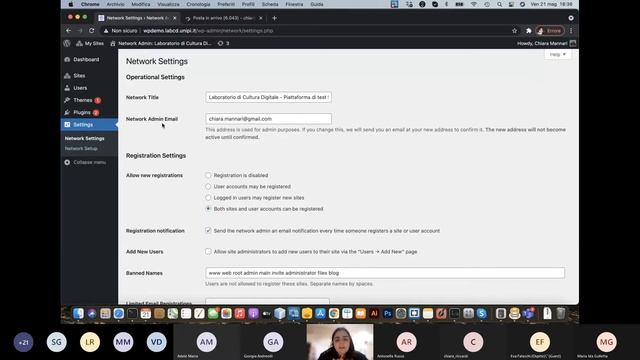The image size is (640, 360).
Task: Launch Photoshop from the Dock
Action: (x=387, y=313)
